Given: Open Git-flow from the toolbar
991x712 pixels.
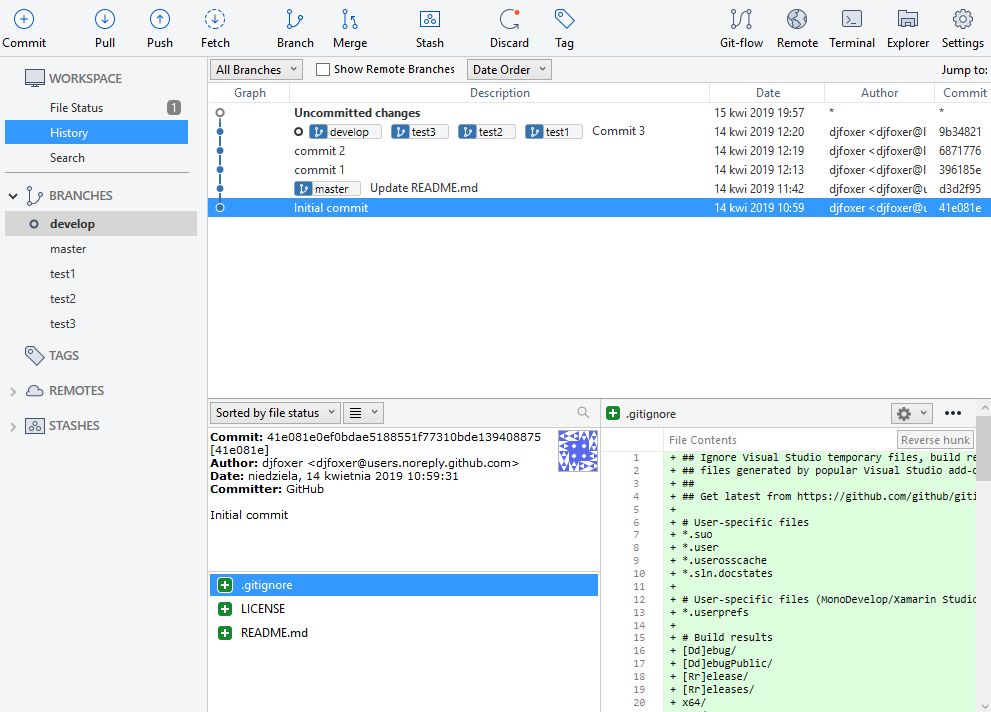Looking at the screenshot, I should [x=741, y=20].
